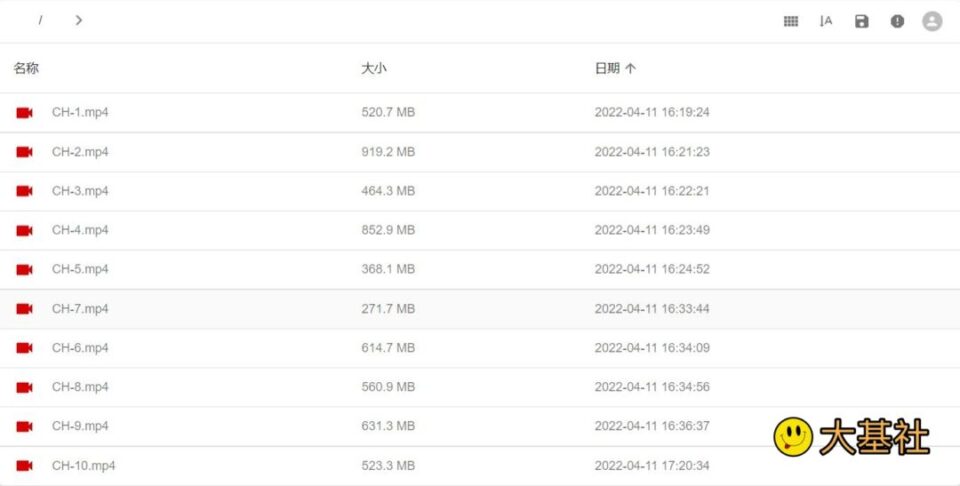Click the save icon in toolbar

pos(862,21)
